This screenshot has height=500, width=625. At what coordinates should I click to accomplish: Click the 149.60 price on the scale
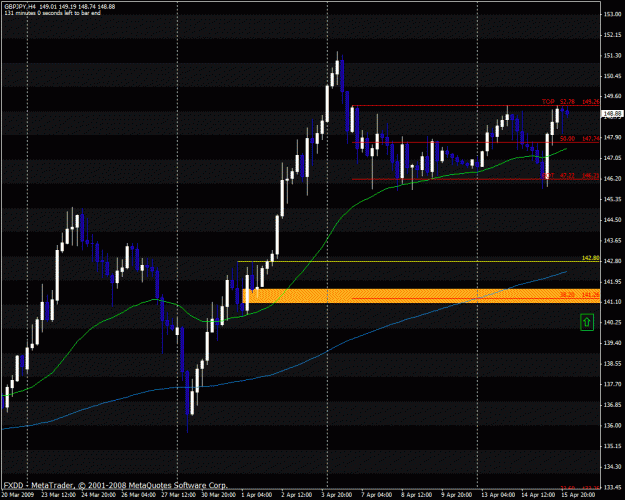(x=613, y=96)
